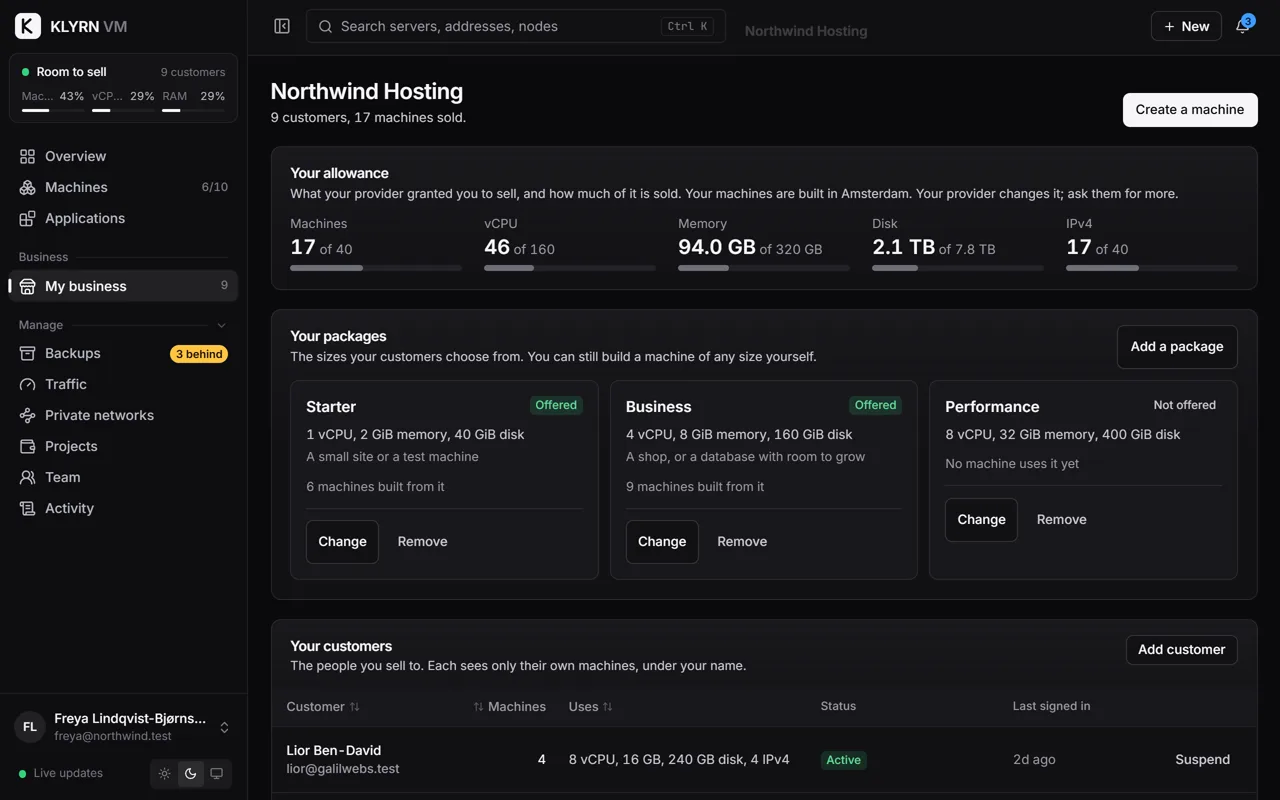The width and height of the screenshot is (1280, 800).
Task: Click the Activity log icon
Action: pos(27,508)
